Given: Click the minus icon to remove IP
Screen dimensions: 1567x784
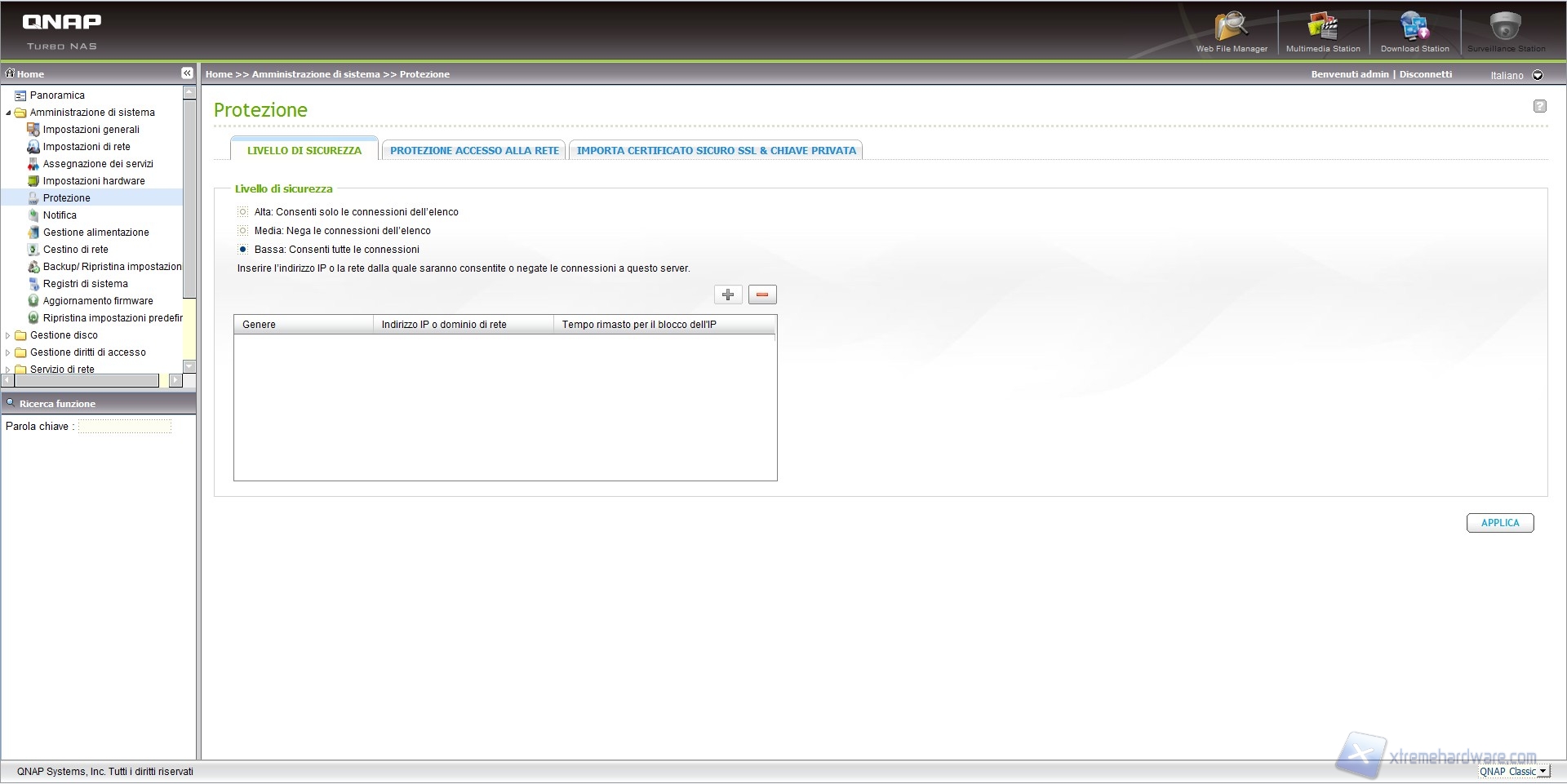Looking at the screenshot, I should click(762, 295).
